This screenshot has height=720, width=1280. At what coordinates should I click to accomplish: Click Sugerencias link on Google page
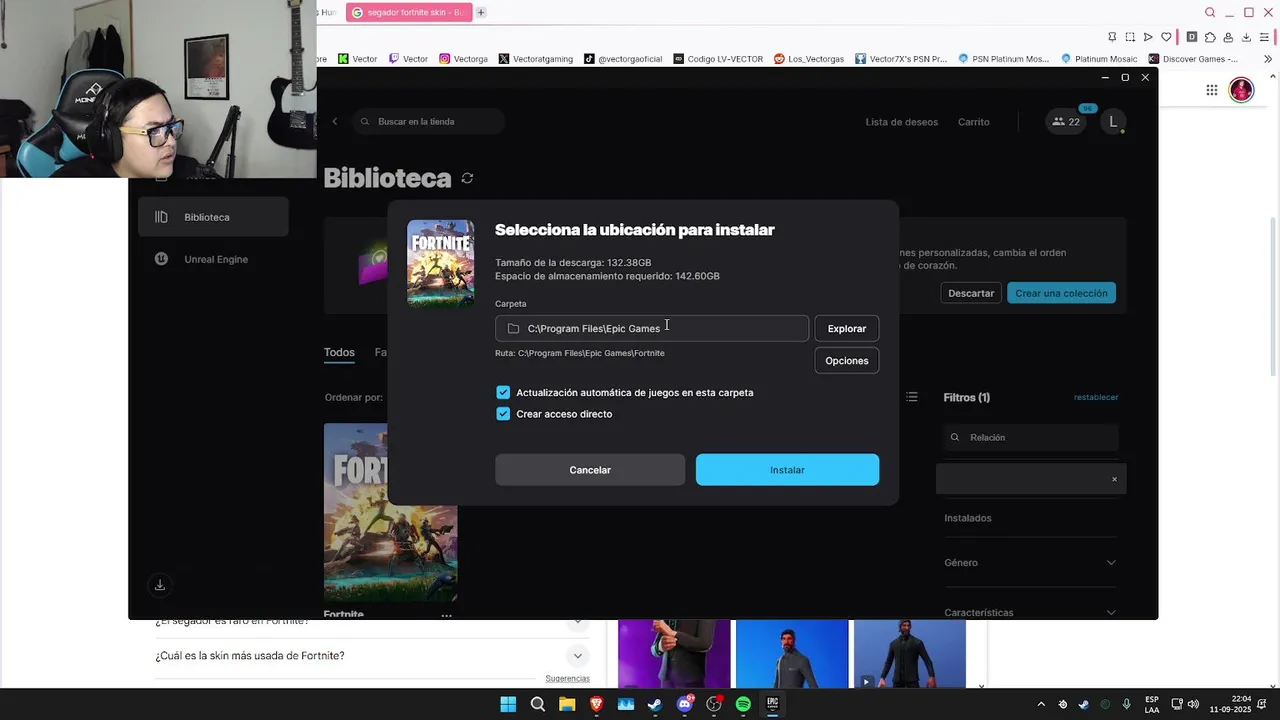pyautogui.click(x=567, y=678)
